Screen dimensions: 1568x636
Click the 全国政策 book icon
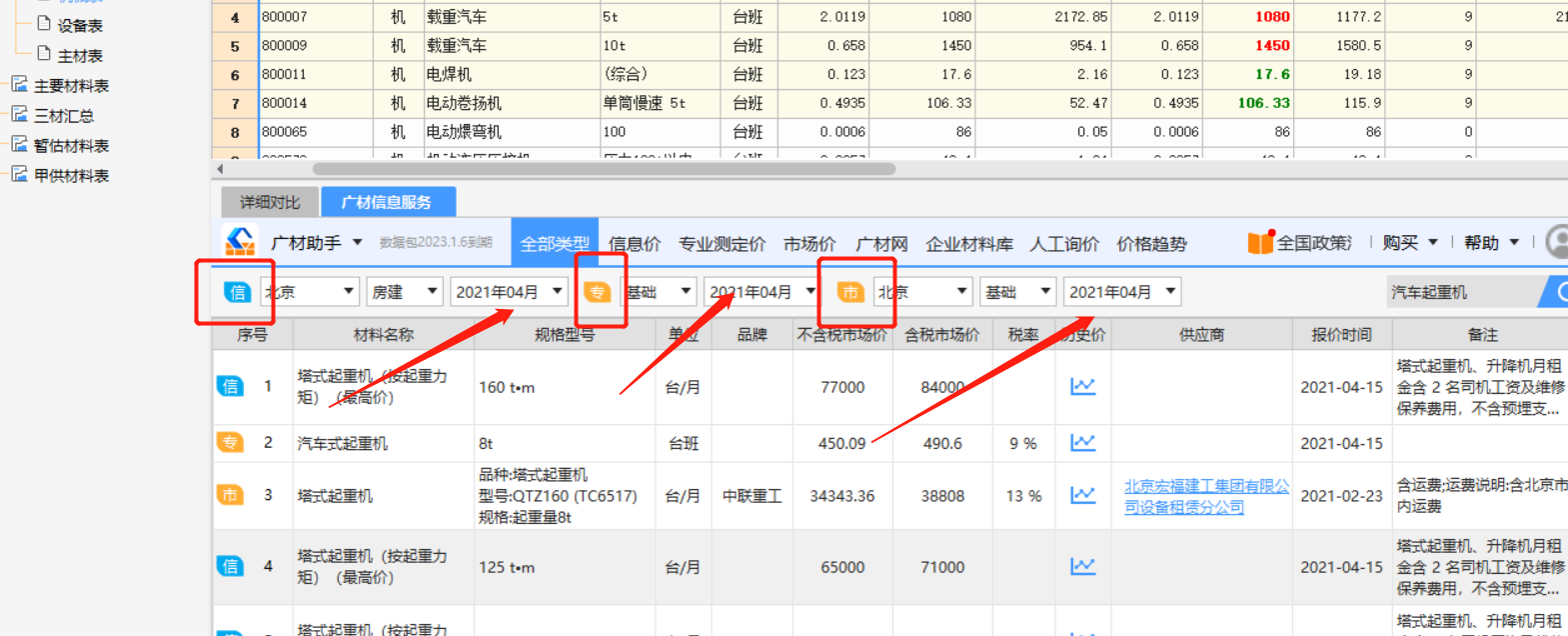[1260, 242]
